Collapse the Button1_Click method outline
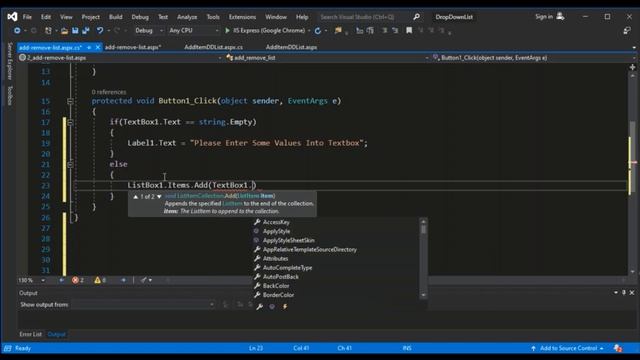 [70, 101]
